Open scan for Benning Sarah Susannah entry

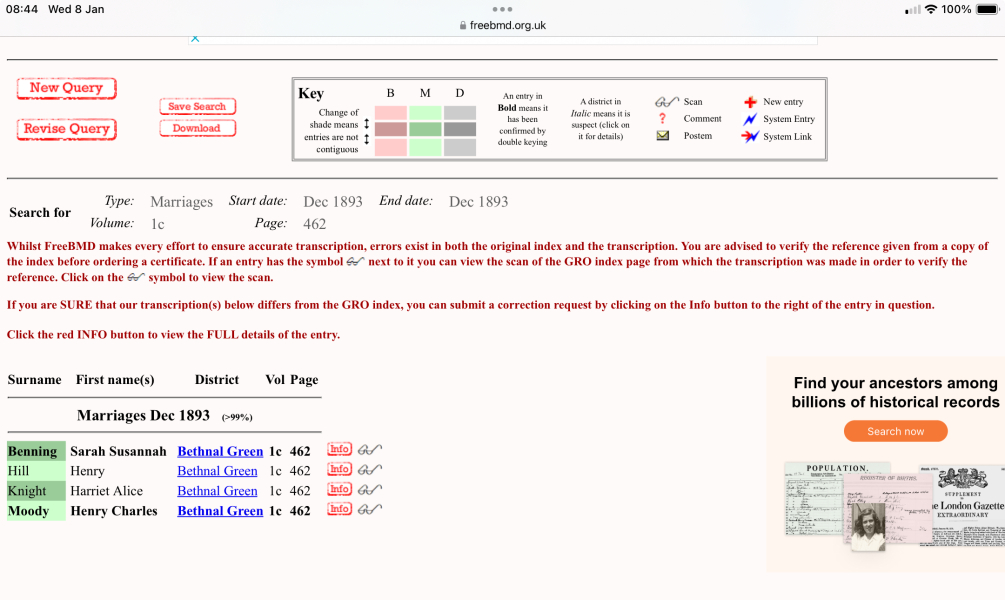370,450
